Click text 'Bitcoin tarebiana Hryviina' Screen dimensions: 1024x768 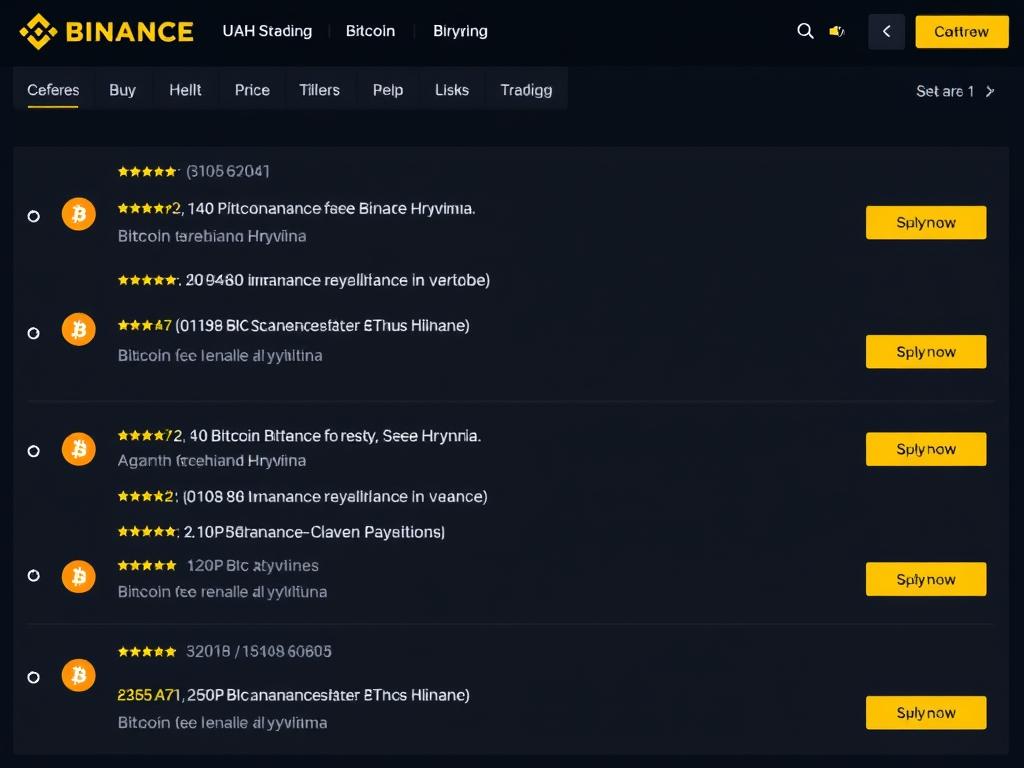[x=212, y=236]
